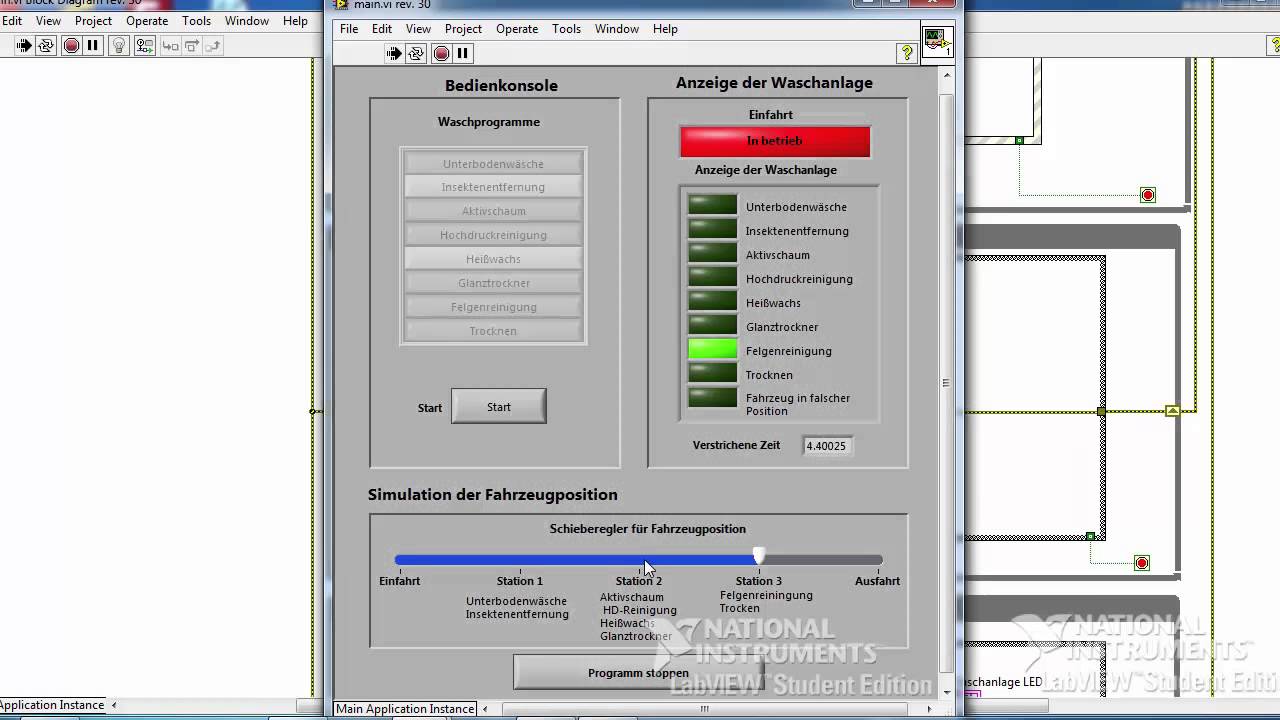
Task: Click Fahrzeug in falscher Position LED
Action: (712, 398)
